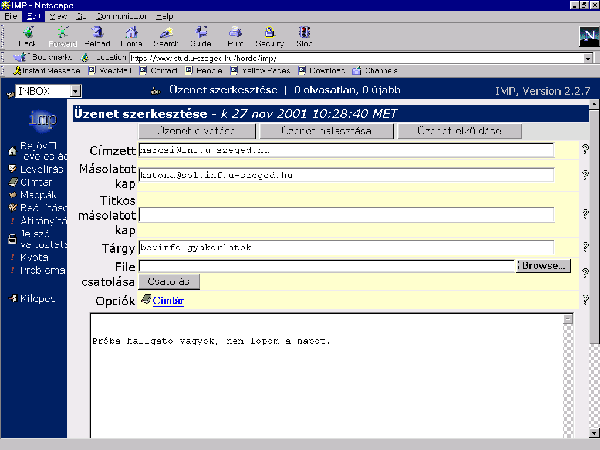The width and height of the screenshot is (600, 450).
Task: Open the File menu
Action: click(10, 17)
